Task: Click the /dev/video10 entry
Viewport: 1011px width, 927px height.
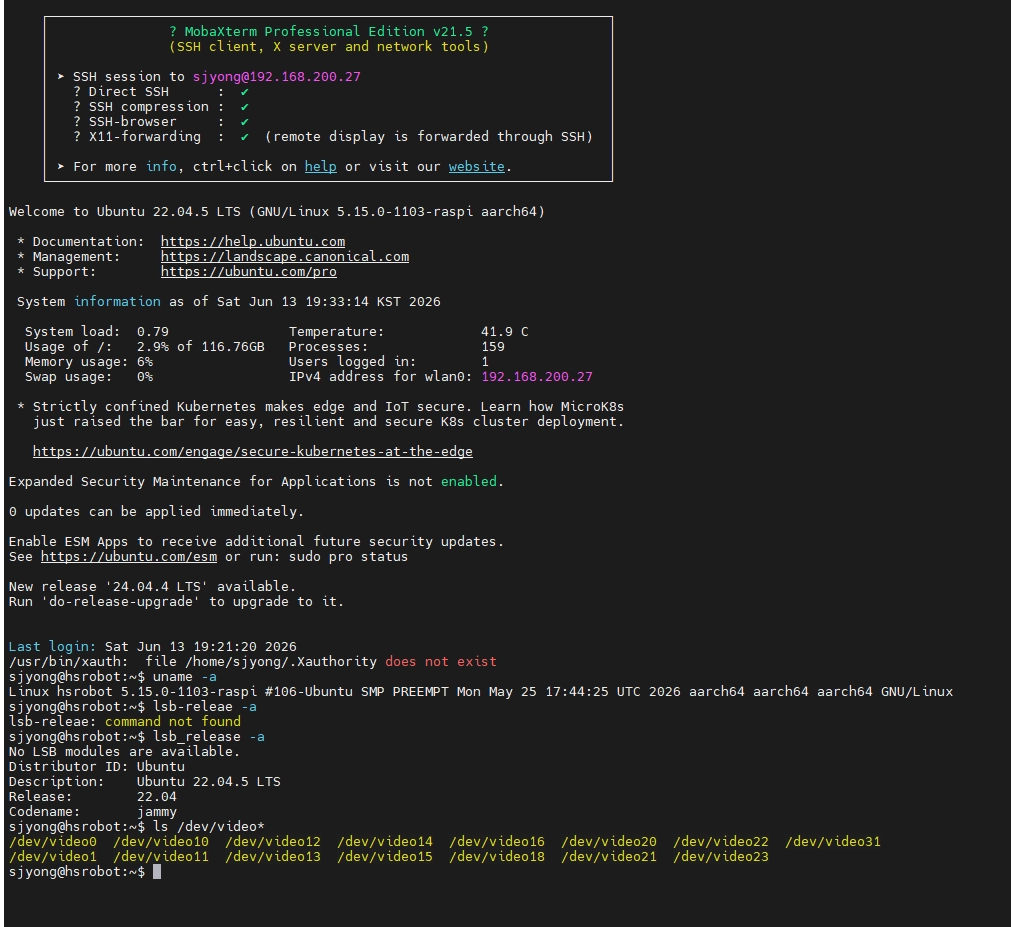Action: pos(161,841)
